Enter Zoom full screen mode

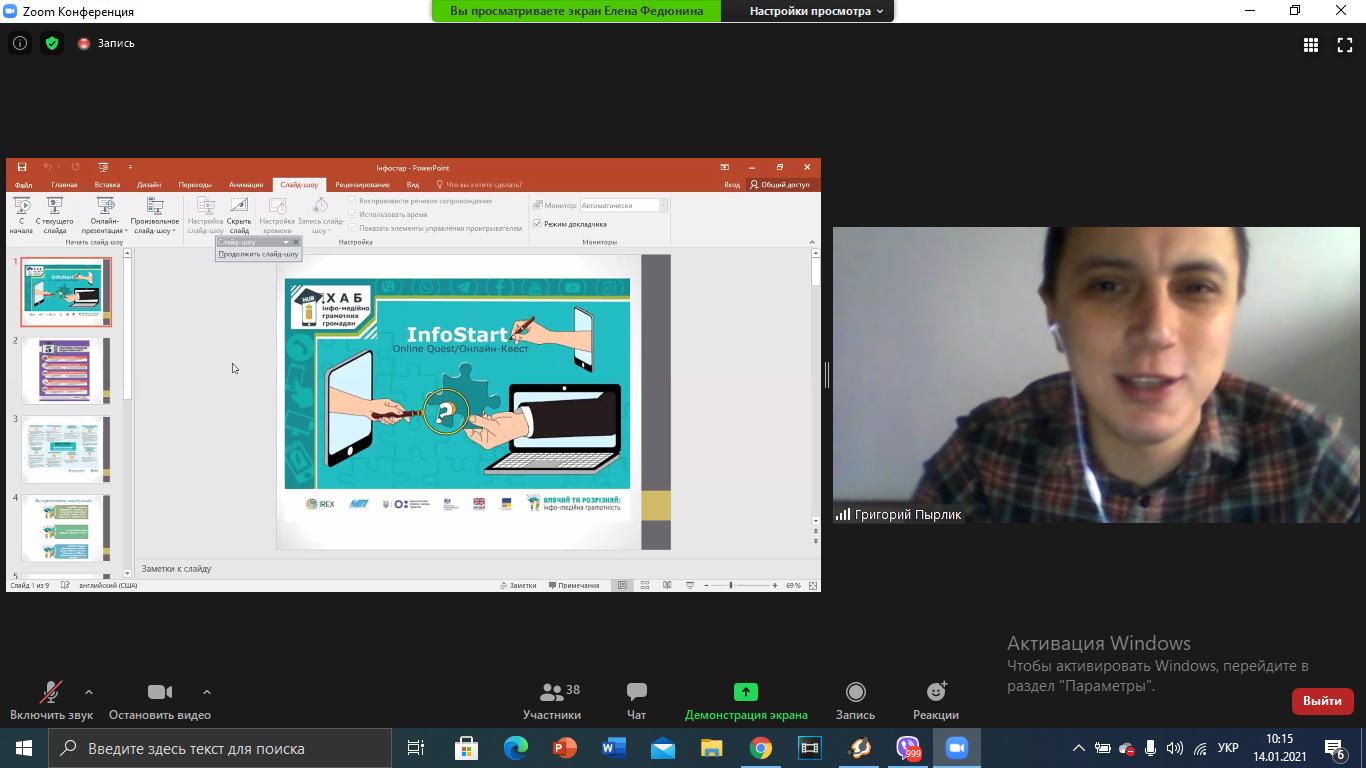(1345, 44)
